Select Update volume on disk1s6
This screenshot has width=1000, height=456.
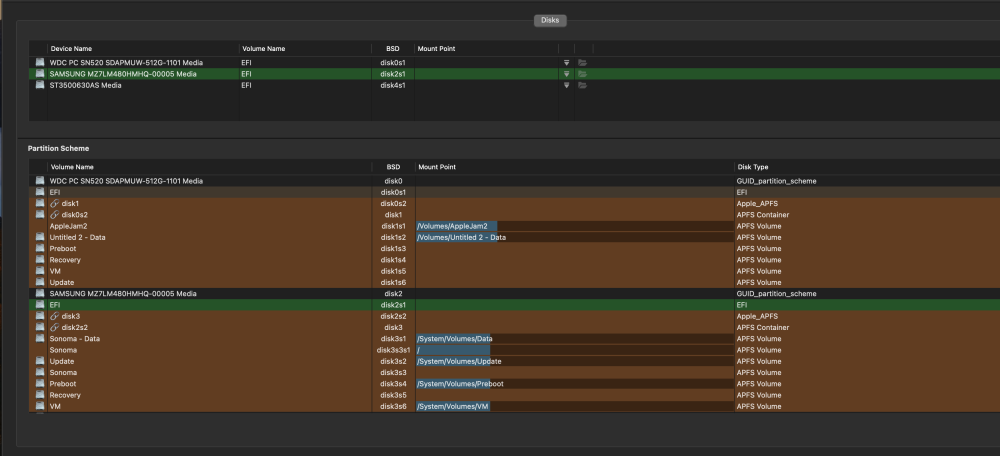514,283
